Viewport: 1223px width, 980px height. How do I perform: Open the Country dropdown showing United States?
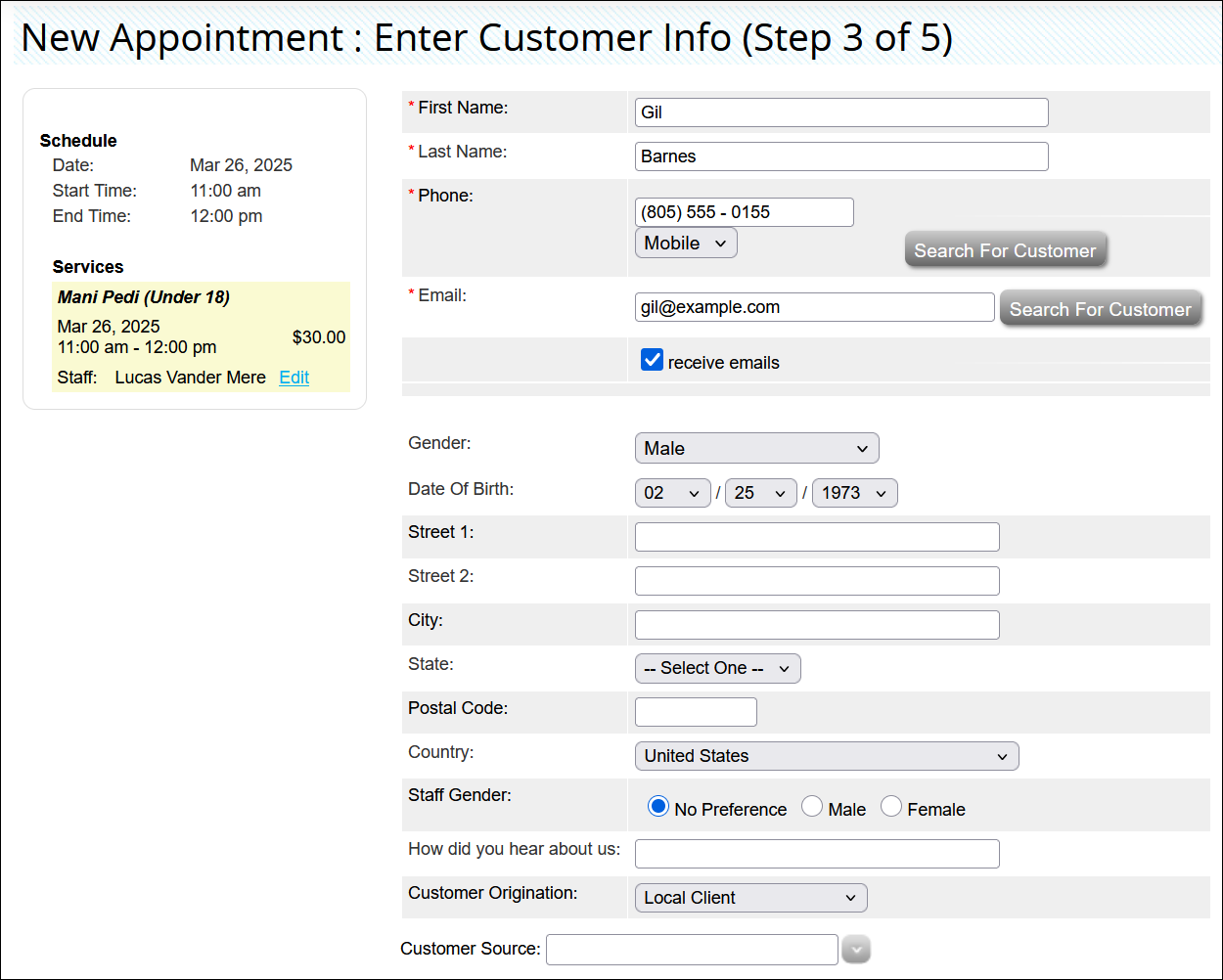(827, 756)
